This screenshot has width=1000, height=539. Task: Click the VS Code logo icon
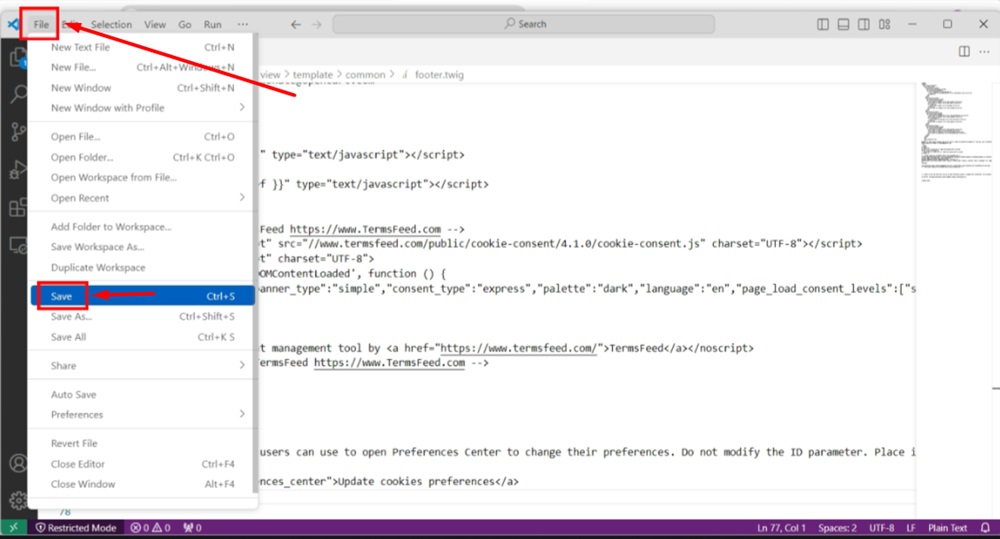click(13, 24)
